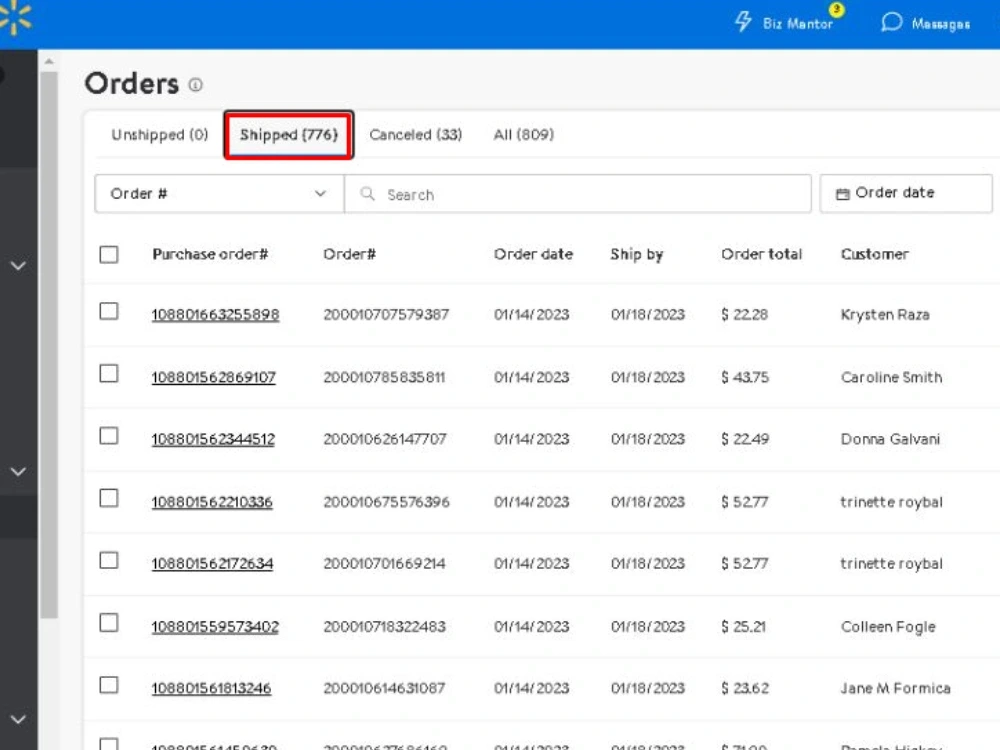Switch to the All (809) tab

click(524, 135)
